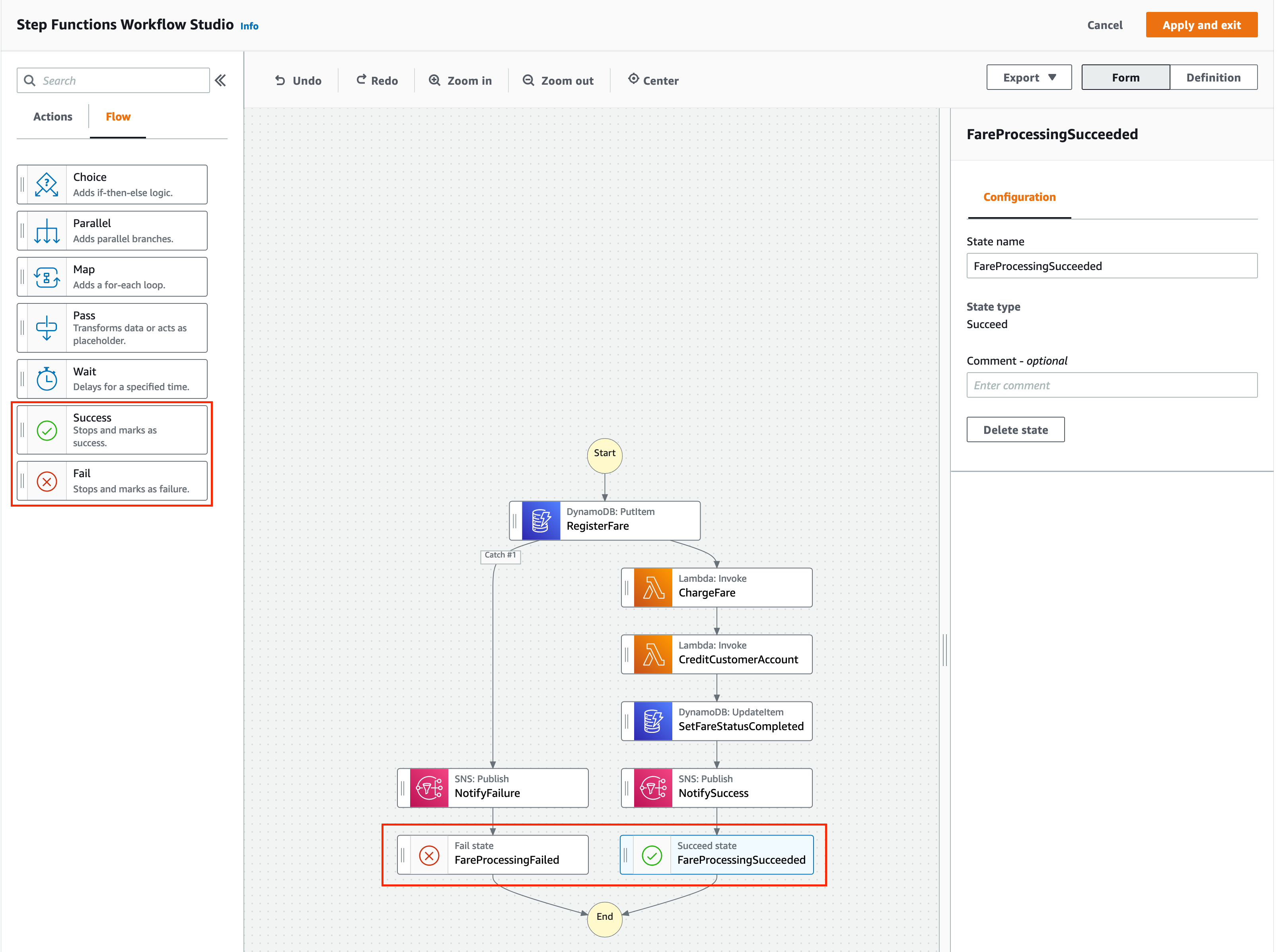Click the Fail red X icon in sidebar
The height and width of the screenshot is (952, 1281).
(47, 481)
